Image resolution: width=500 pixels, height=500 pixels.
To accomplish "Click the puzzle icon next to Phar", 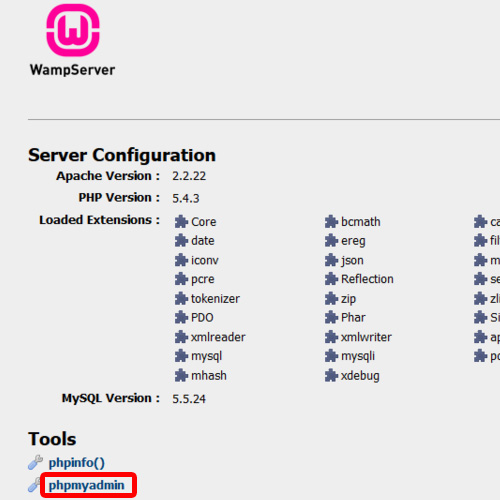I will (x=331, y=317).
